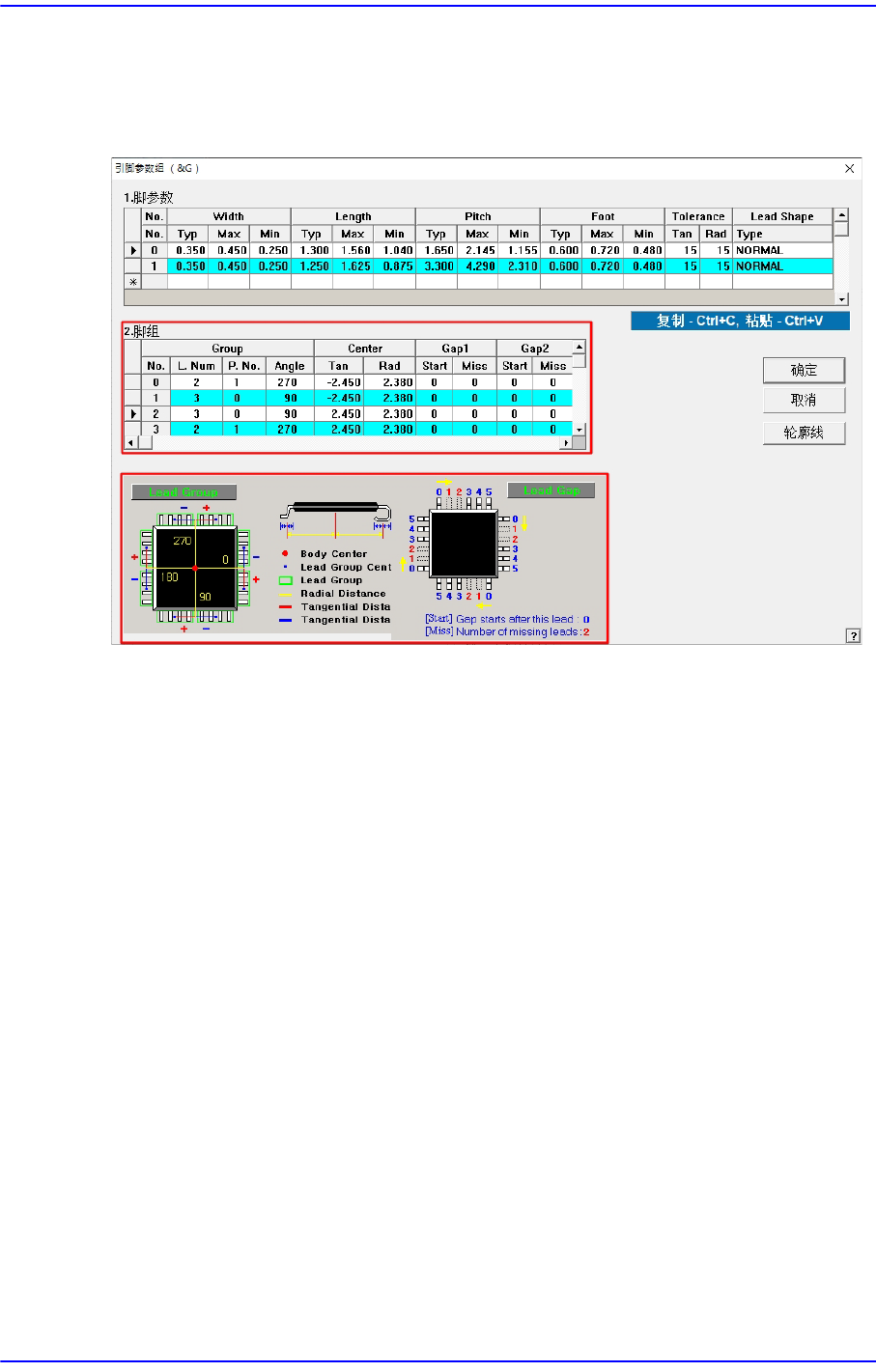This screenshot has height=1372, width=876.
Task: Select L. Num cell 3 in group row 1
Action: [196, 398]
